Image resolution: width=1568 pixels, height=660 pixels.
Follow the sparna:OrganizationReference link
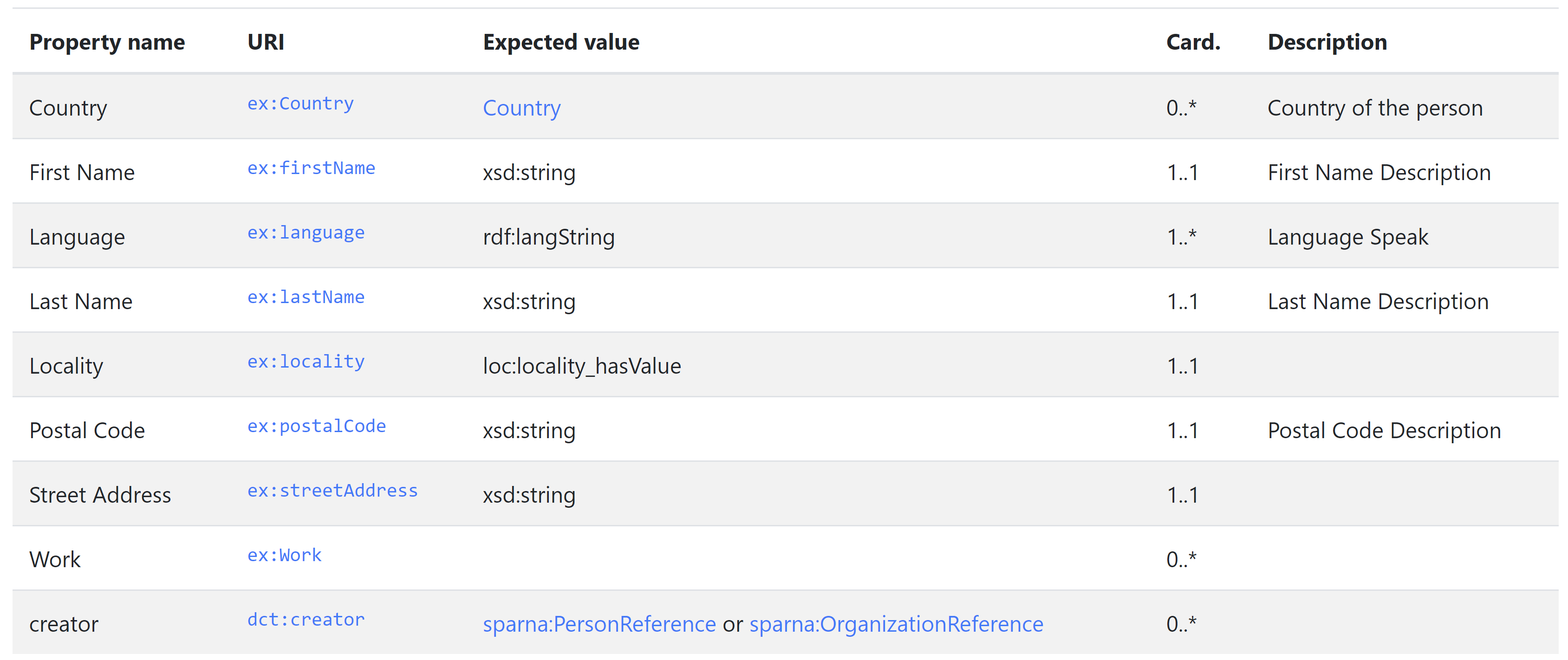(x=896, y=624)
